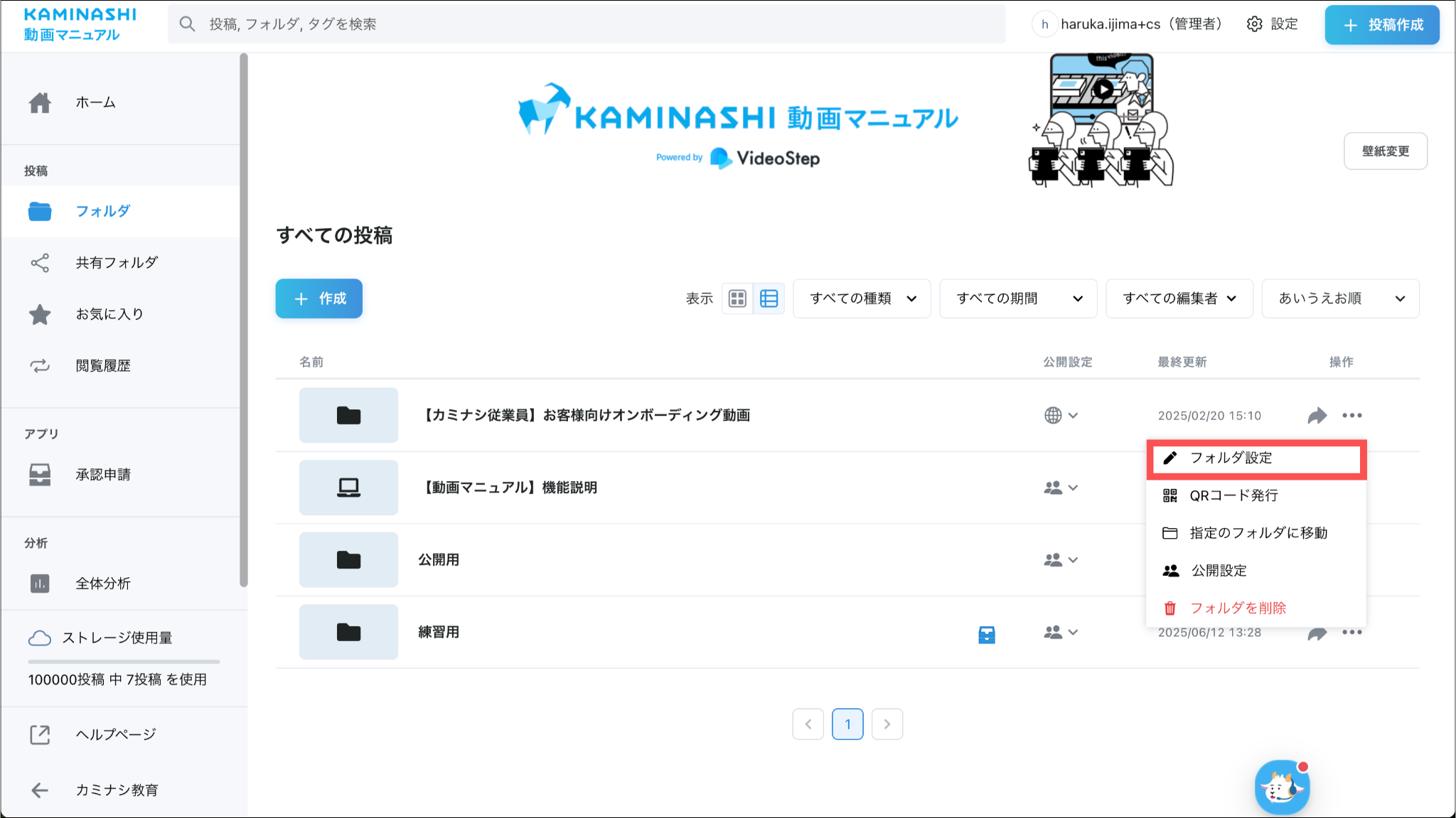Open viewing history loop icon
The width and height of the screenshot is (1456, 818).
tap(40, 366)
